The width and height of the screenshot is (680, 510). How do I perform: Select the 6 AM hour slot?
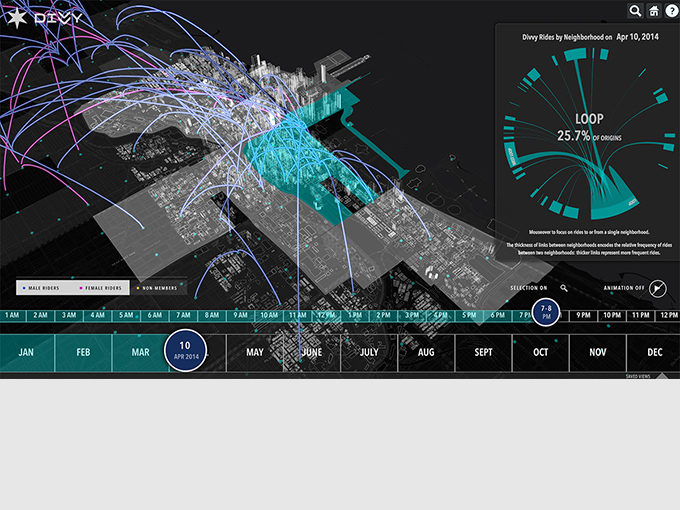155,315
